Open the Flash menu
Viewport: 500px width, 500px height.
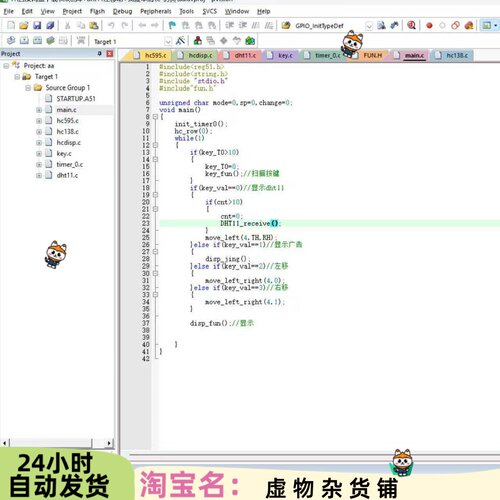pos(97,11)
